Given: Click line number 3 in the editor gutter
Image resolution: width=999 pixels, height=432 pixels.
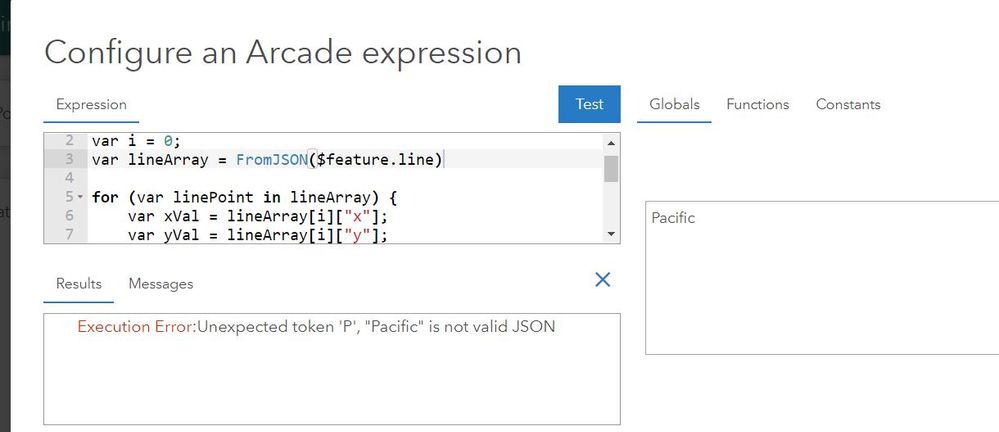Looking at the screenshot, I should [x=69, y=160].
